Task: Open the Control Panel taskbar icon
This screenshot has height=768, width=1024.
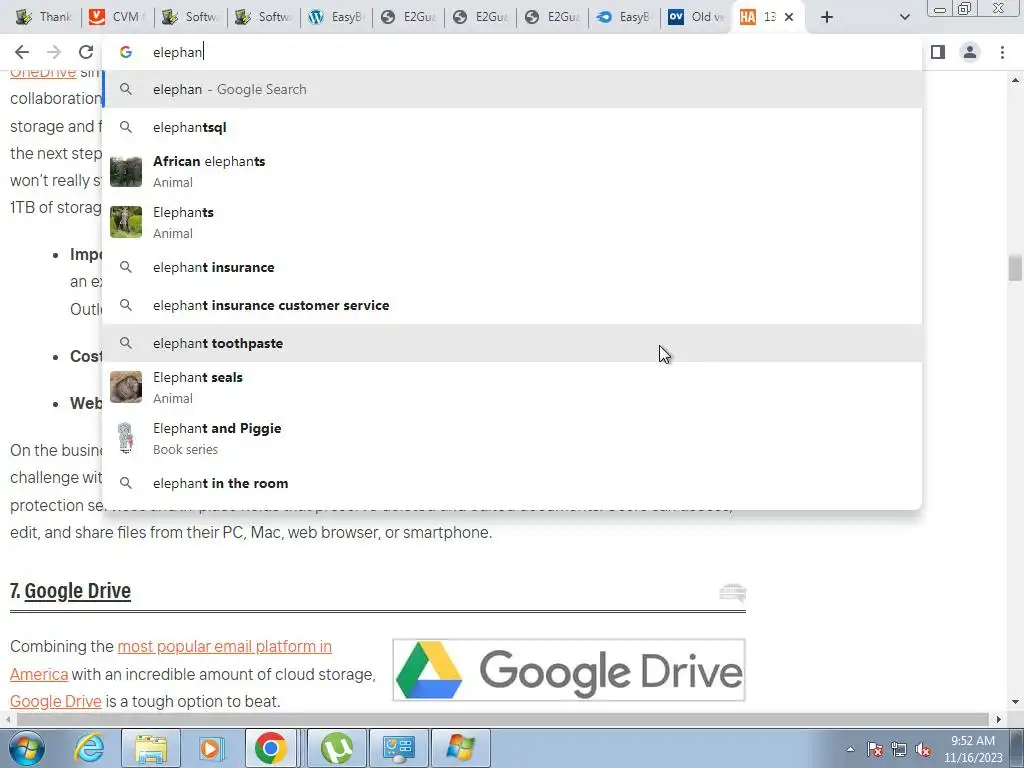Action: click(x=399, y=748)
